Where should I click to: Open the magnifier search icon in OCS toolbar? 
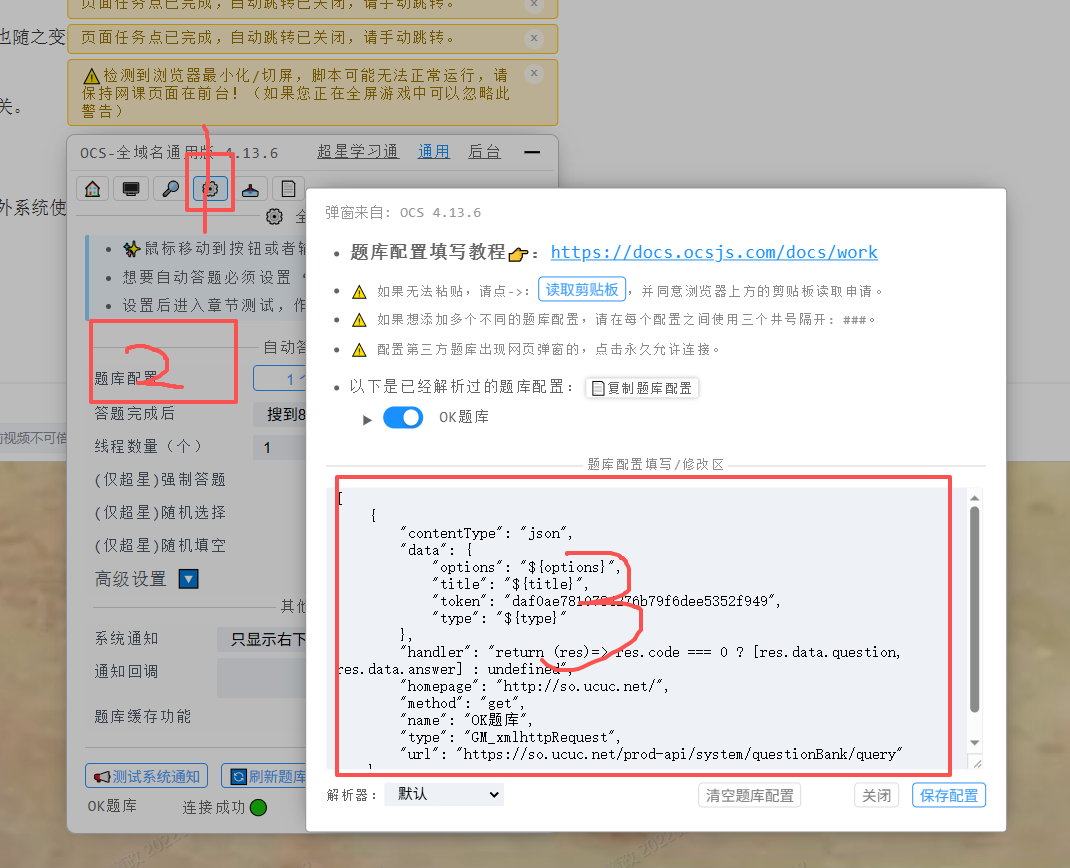(x=171, y=188)
